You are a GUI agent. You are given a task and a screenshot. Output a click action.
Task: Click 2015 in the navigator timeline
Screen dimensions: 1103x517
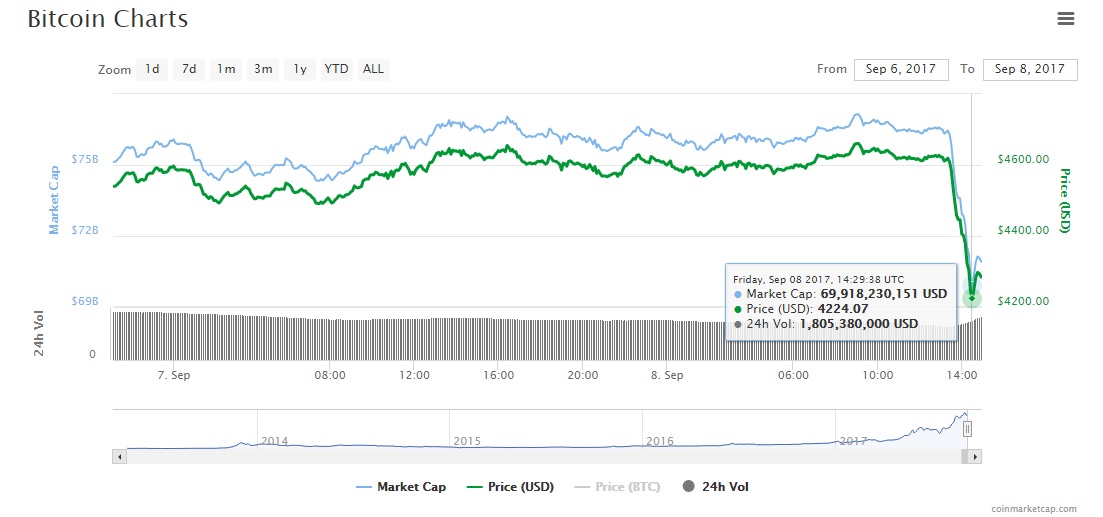466,441
